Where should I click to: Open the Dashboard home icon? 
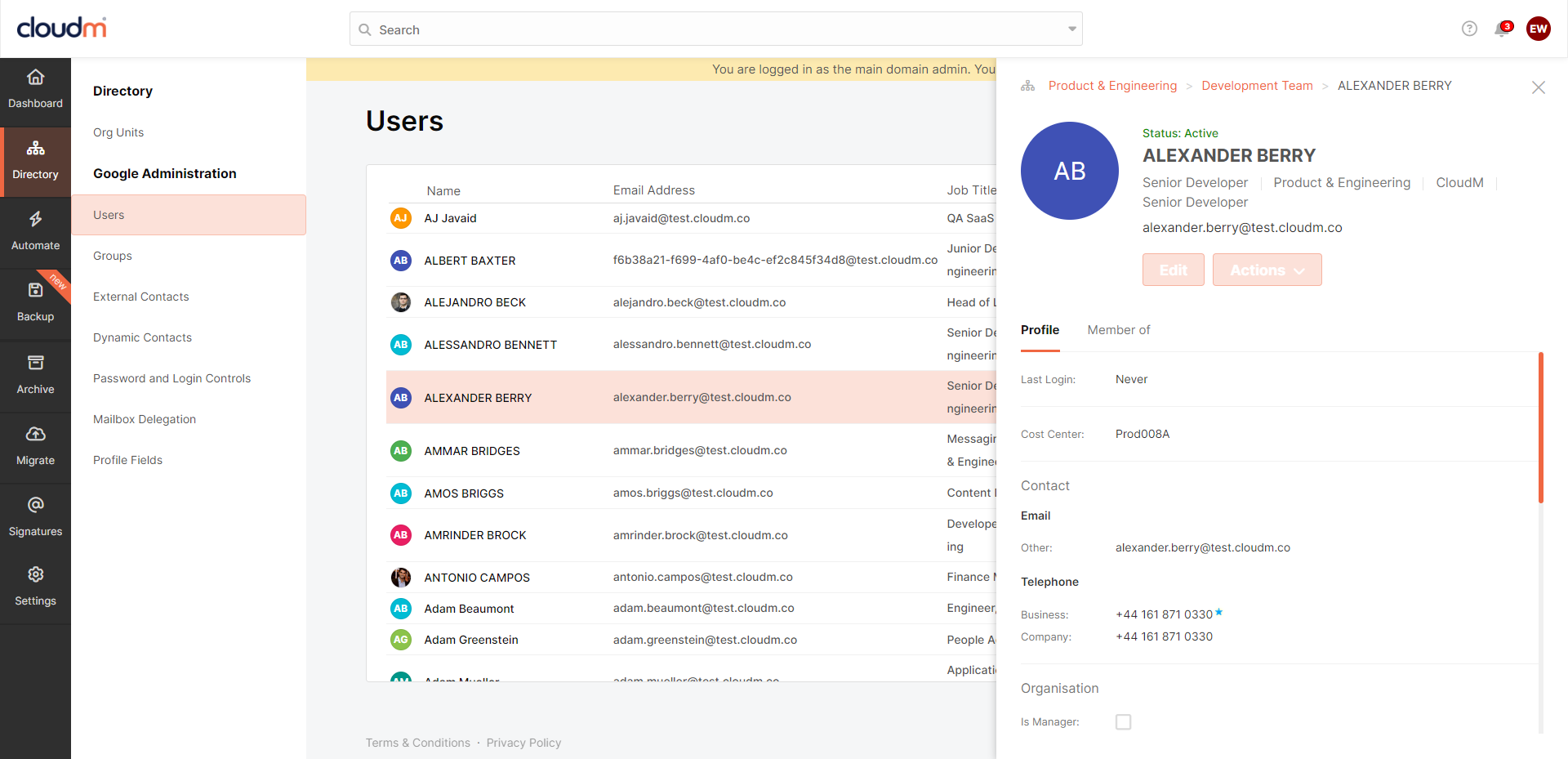click(35, 78)
